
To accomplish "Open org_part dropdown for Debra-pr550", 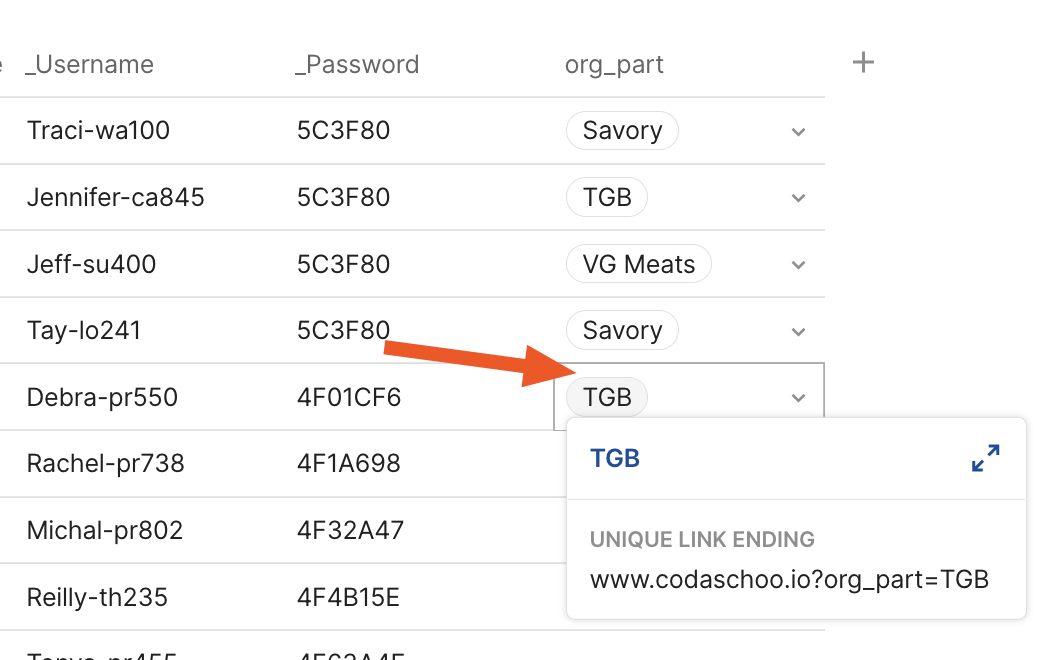I will click(x=798, y=398).
